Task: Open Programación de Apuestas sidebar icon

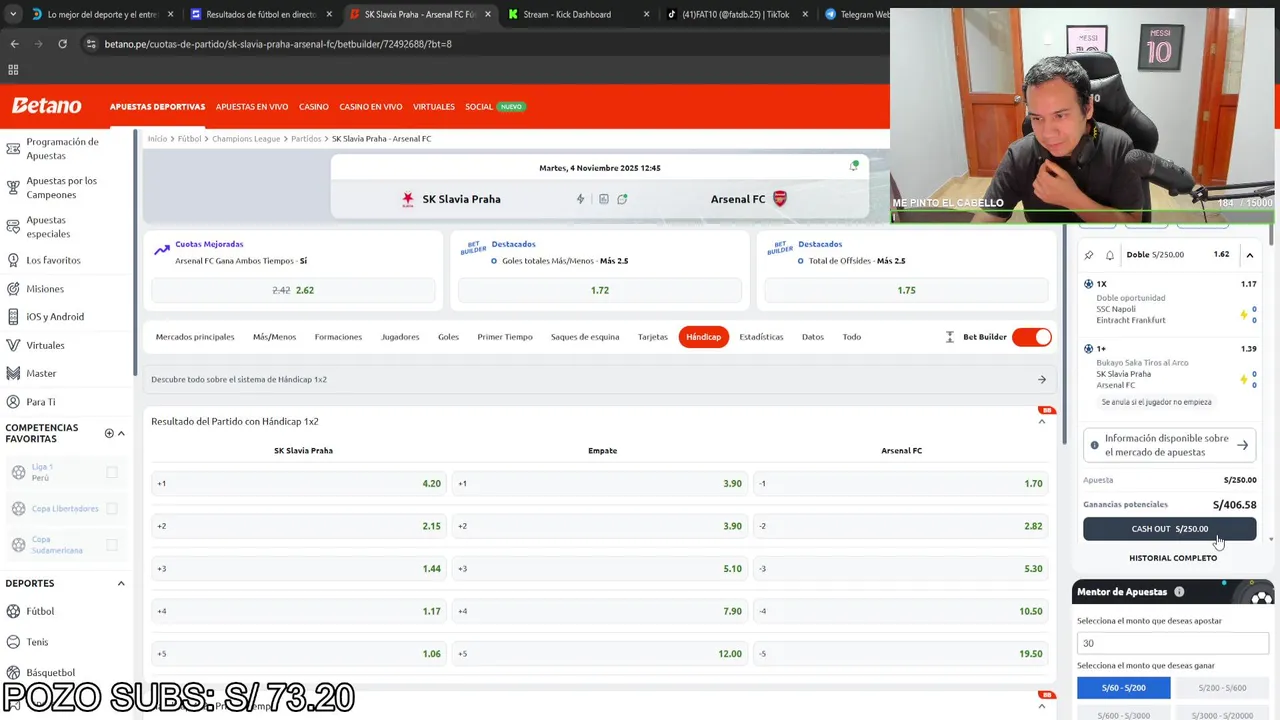Action: (13, 149)
